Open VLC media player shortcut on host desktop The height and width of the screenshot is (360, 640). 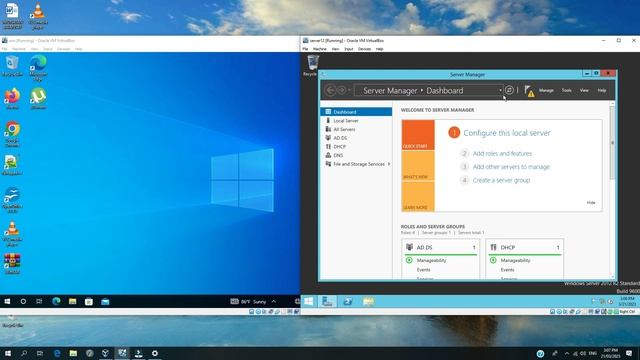[38, 16]
